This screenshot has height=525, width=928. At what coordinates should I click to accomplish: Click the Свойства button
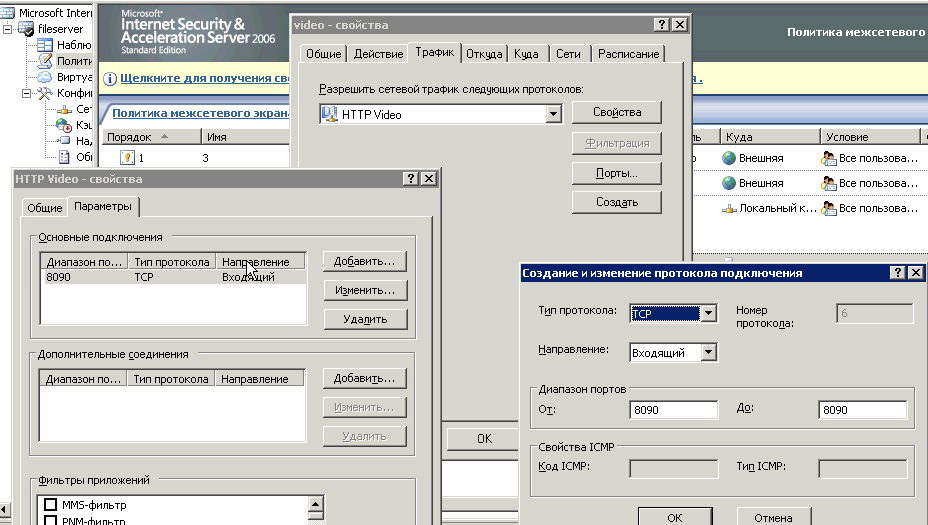(617, 112)
